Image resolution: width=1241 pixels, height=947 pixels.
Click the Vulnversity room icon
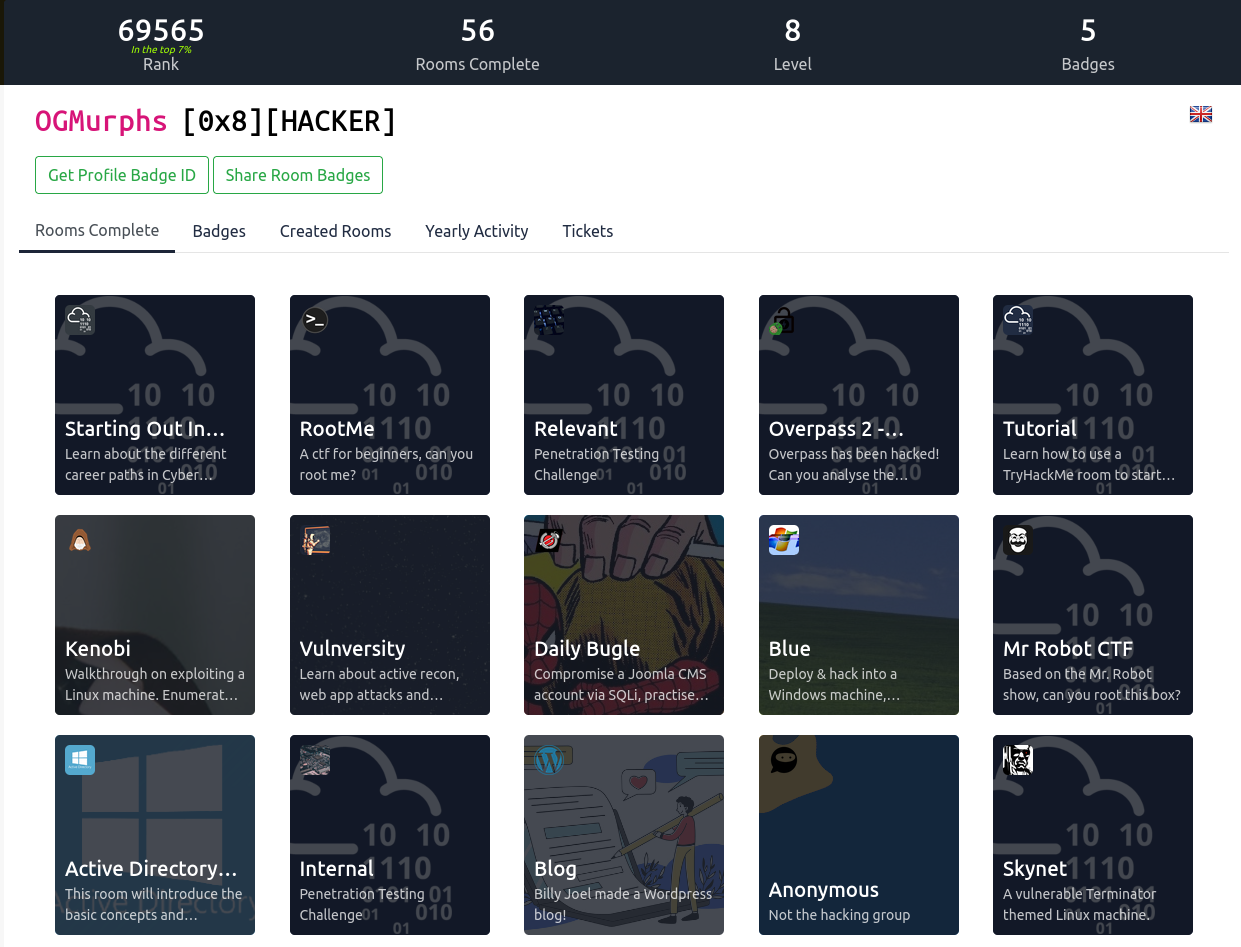315,540
